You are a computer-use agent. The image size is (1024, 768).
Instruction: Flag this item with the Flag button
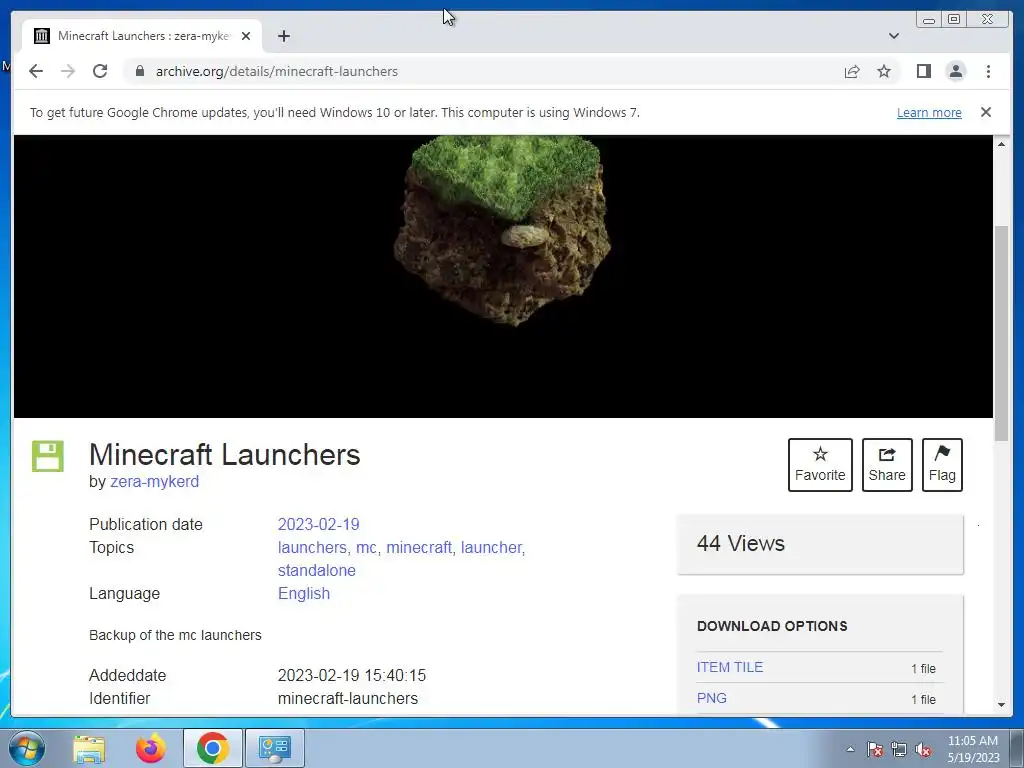tap(942, 465)
